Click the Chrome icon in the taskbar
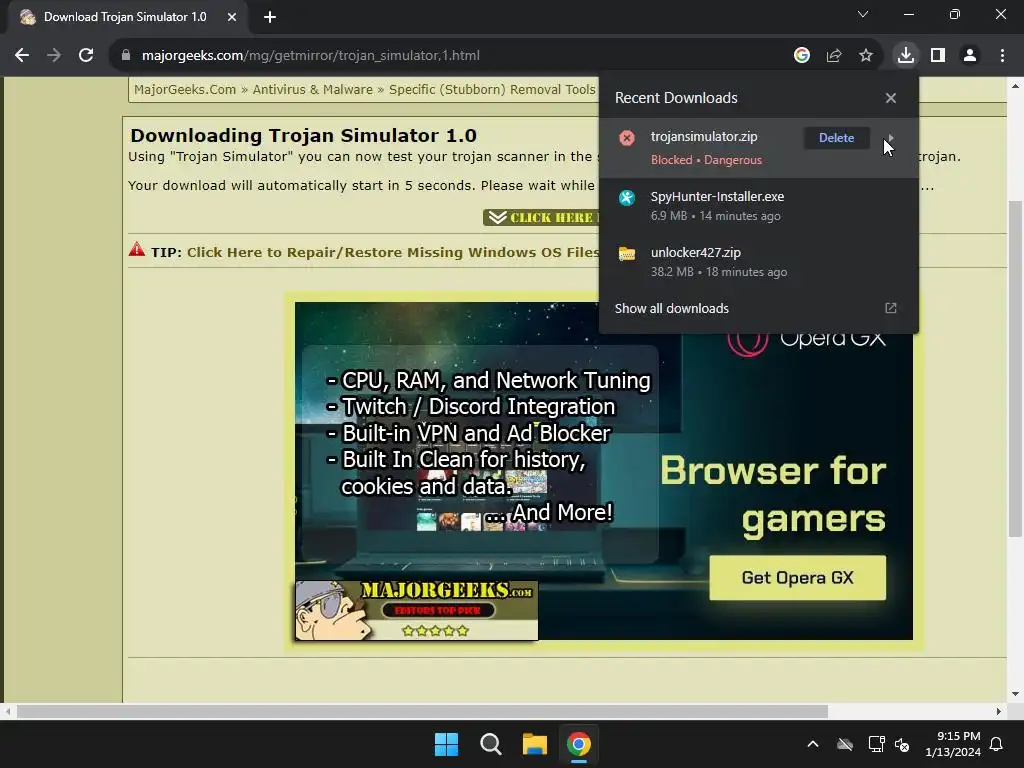The image size is (1024, 768). pyautogui.click(x=579, y=744)
